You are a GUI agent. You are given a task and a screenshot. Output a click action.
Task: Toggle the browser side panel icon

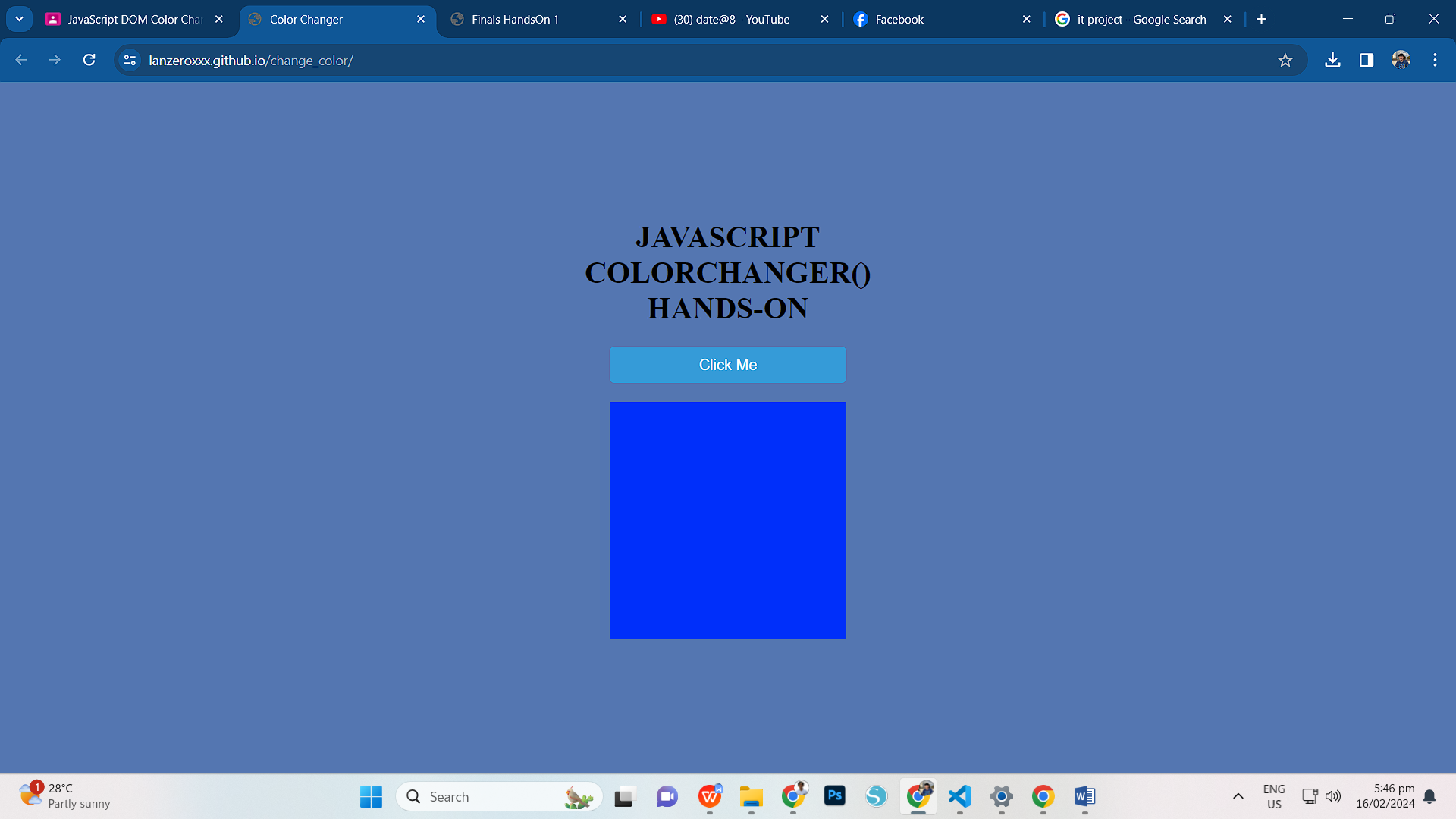pos(1367,60)
